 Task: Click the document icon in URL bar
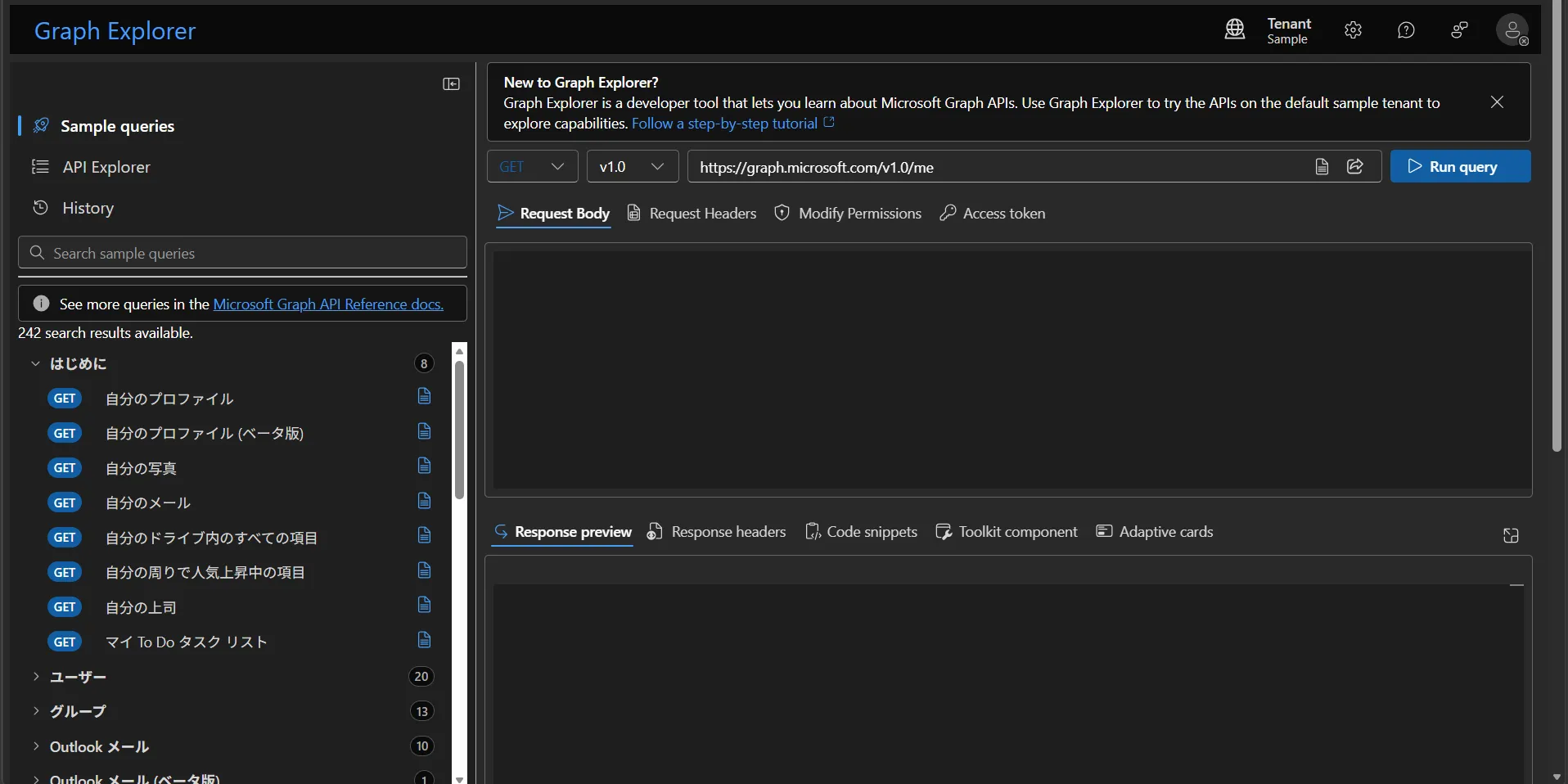click(x=1322, y=167)
